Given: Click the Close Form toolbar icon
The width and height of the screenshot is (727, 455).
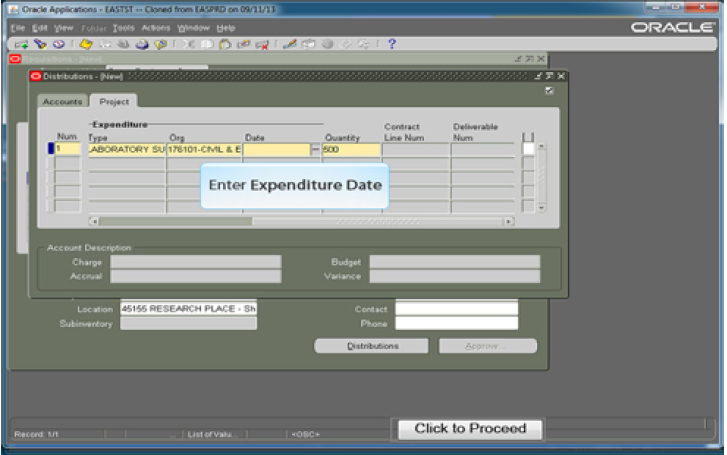Looking at the screenshot, I should [160, 44].
